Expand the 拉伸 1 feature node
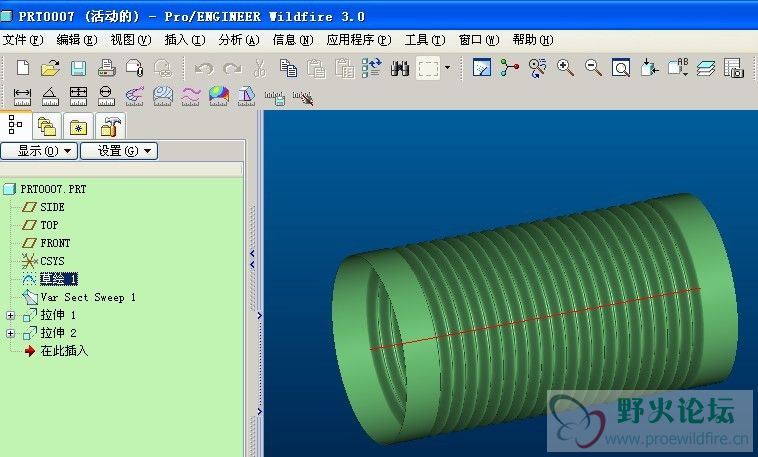Viewport: 758px width, 457px height. pos(10,315)
